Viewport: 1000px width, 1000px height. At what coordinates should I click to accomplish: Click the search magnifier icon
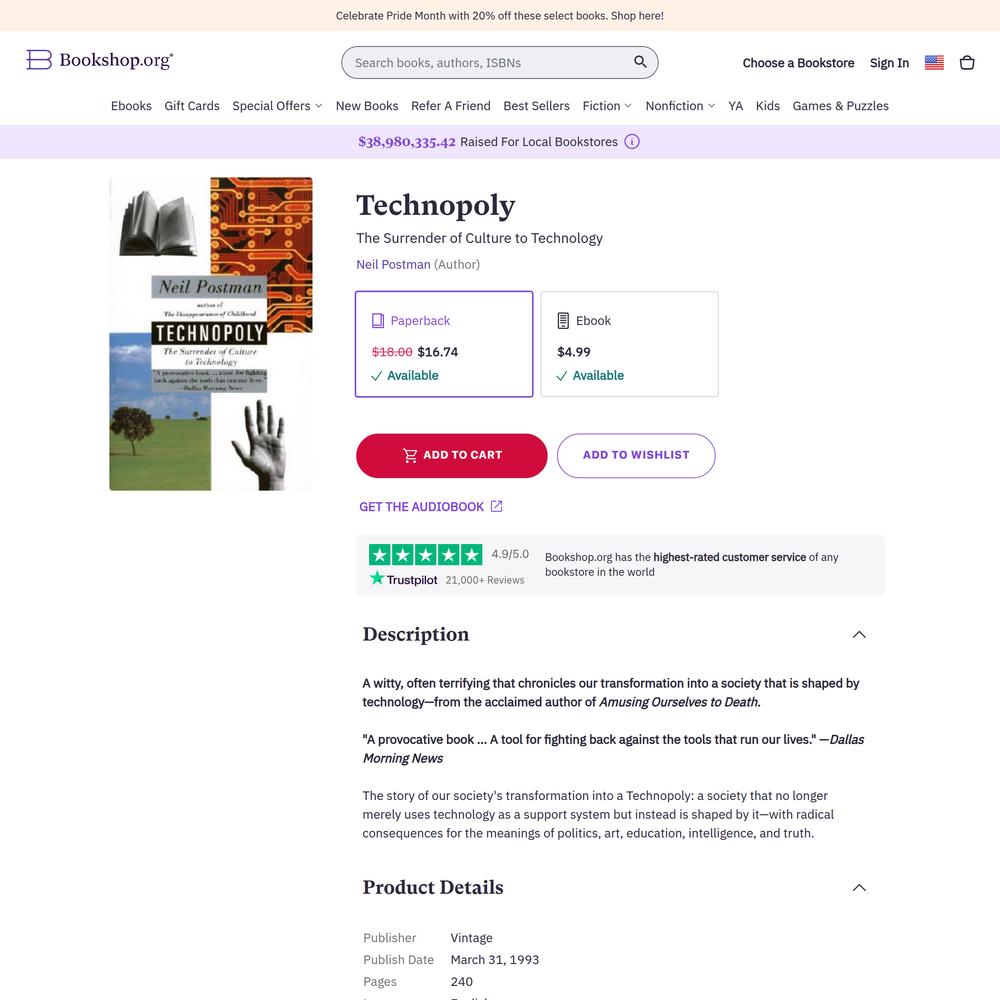[640, 62]
